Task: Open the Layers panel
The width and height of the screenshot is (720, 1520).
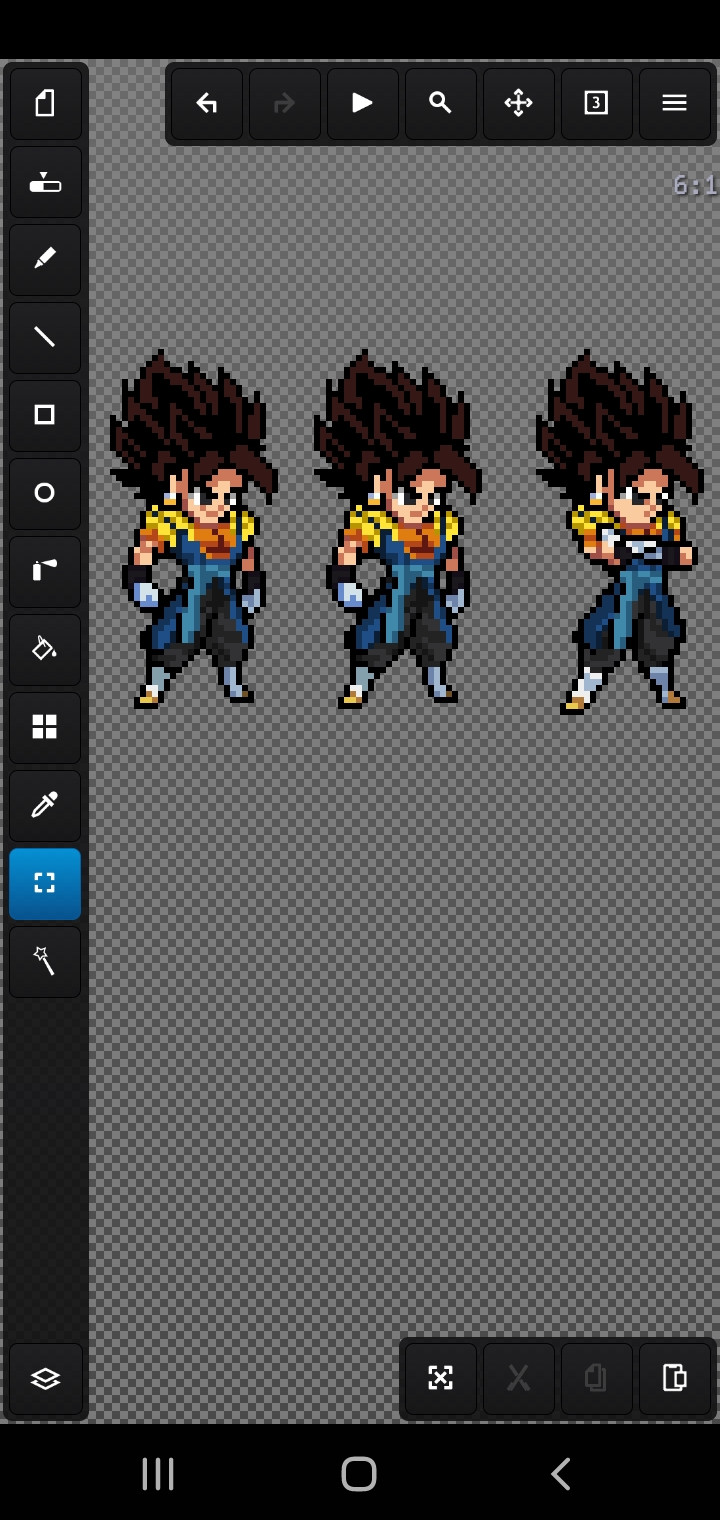Action: tap(45, 1379)
